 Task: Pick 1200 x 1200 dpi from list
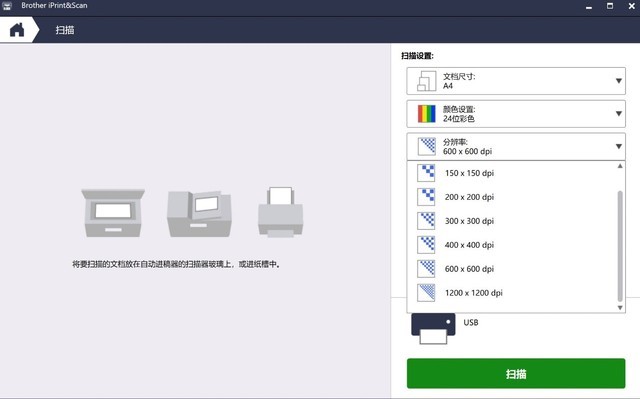click(513, 293)
